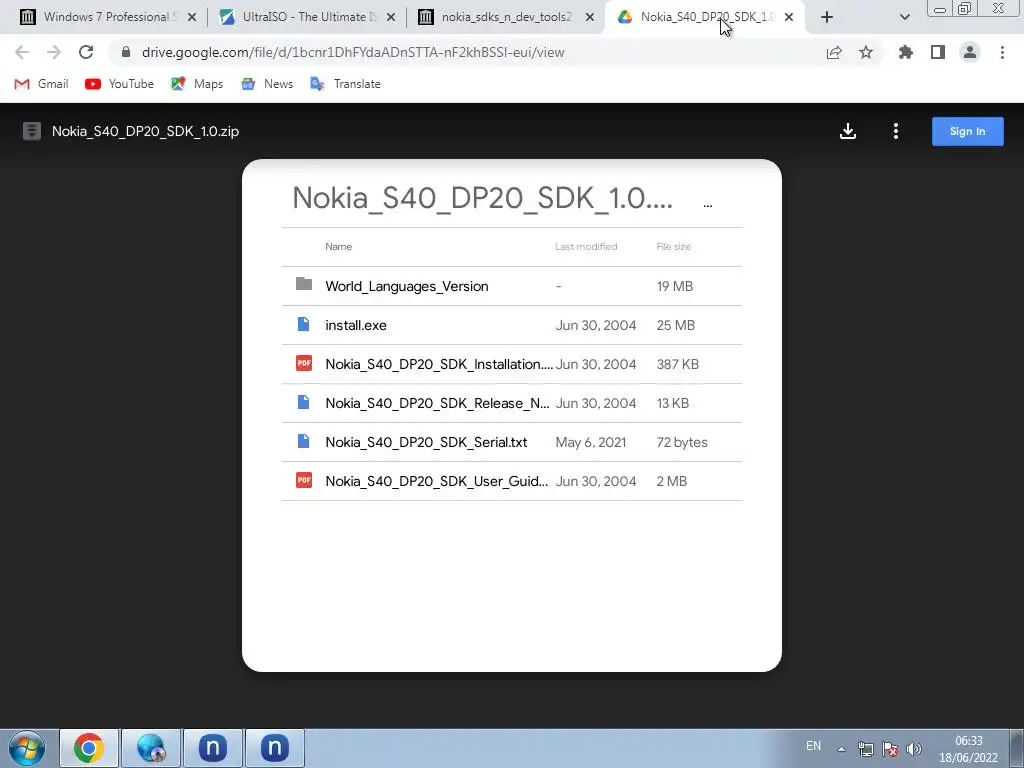Screen dimensions: 1024x768
Task: Show hidden system tray icons
Action: pyautogui.click(x=841, y=749)
